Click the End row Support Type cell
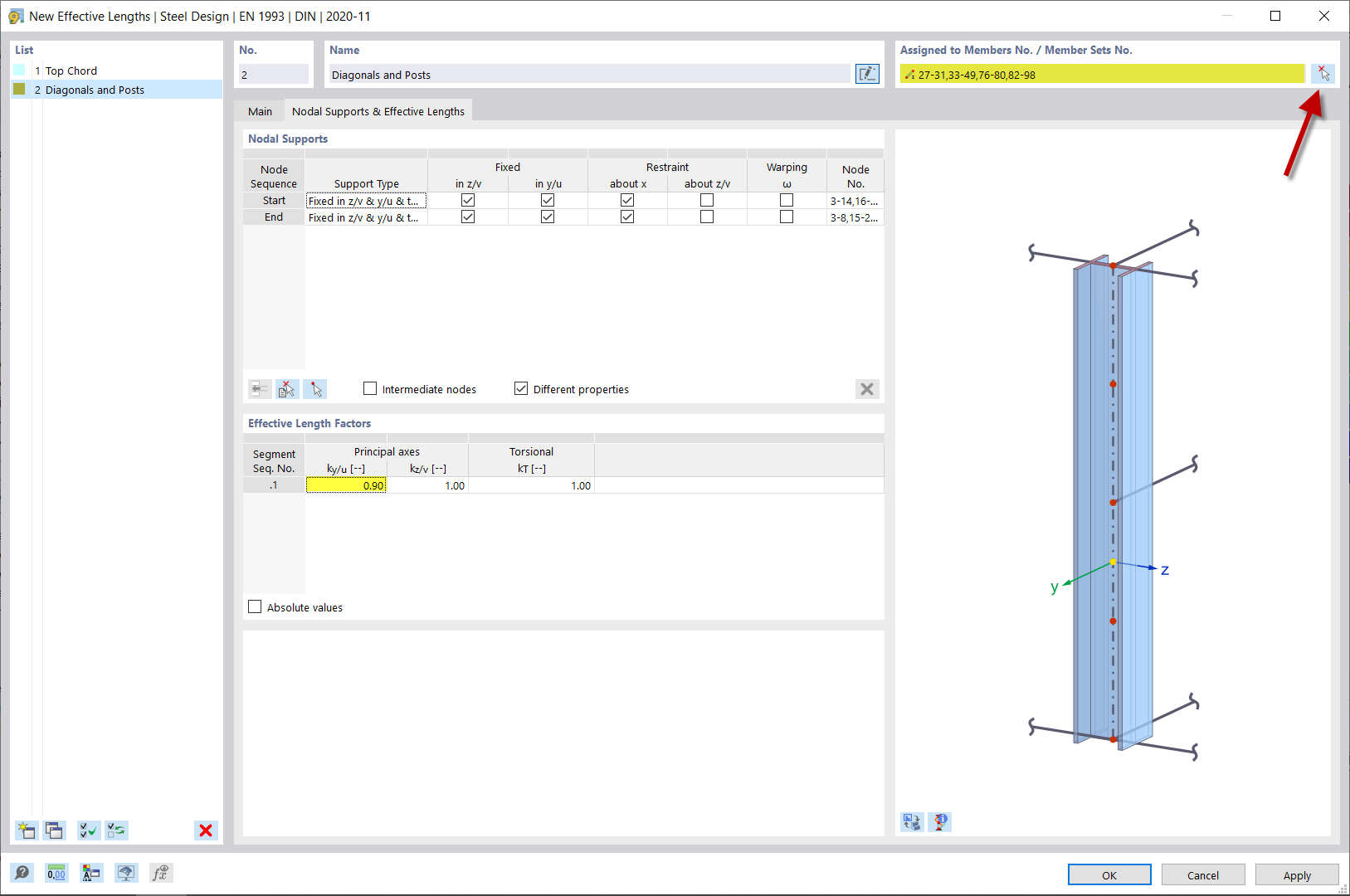Screen dimensions: 1350x896 tap(367, 217)
